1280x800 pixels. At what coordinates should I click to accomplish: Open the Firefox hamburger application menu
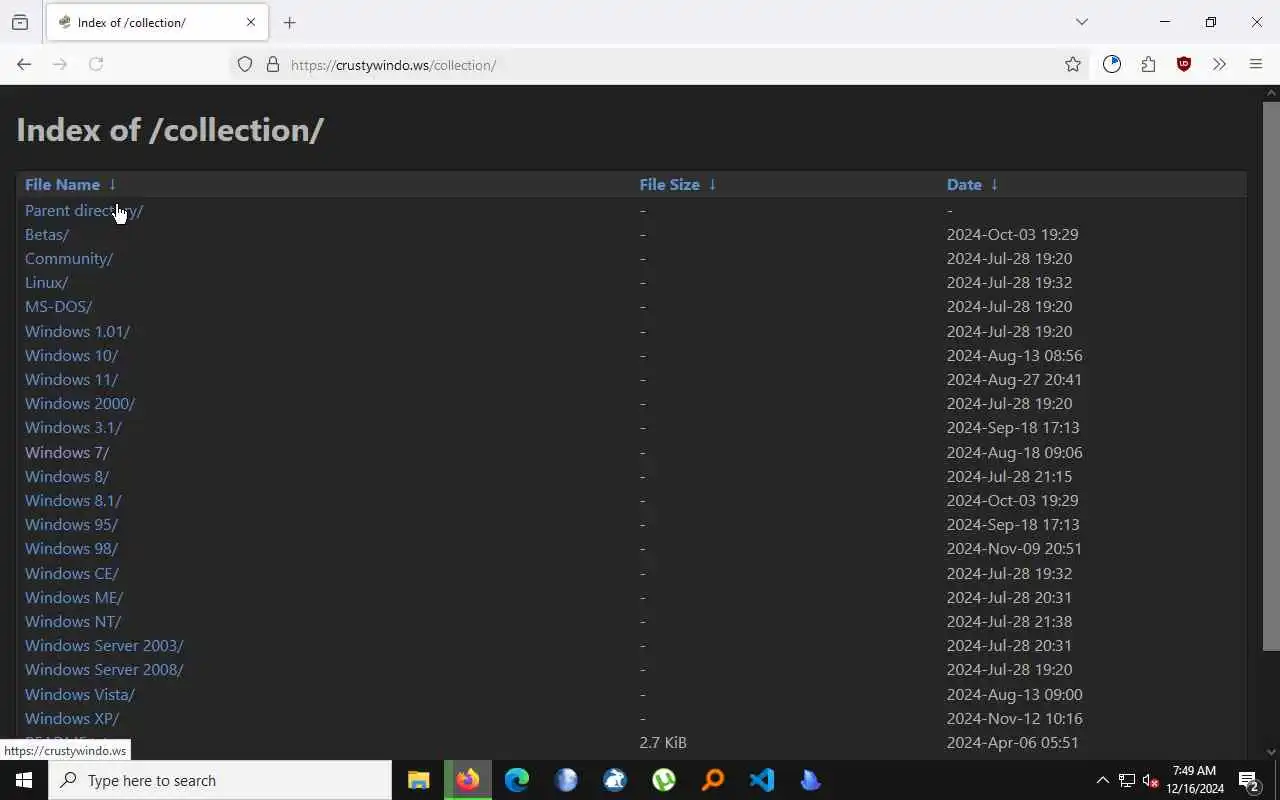[1256, 64]
